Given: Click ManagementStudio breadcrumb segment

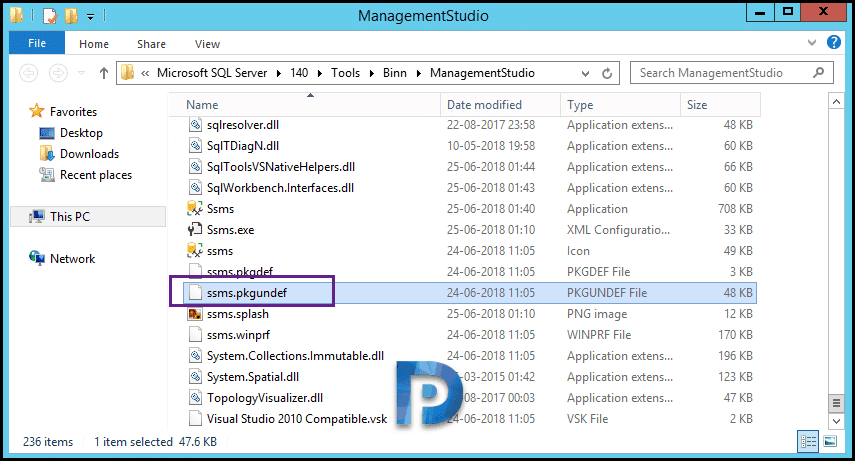Looking at the screenshot, I should [x=482, y=73].
